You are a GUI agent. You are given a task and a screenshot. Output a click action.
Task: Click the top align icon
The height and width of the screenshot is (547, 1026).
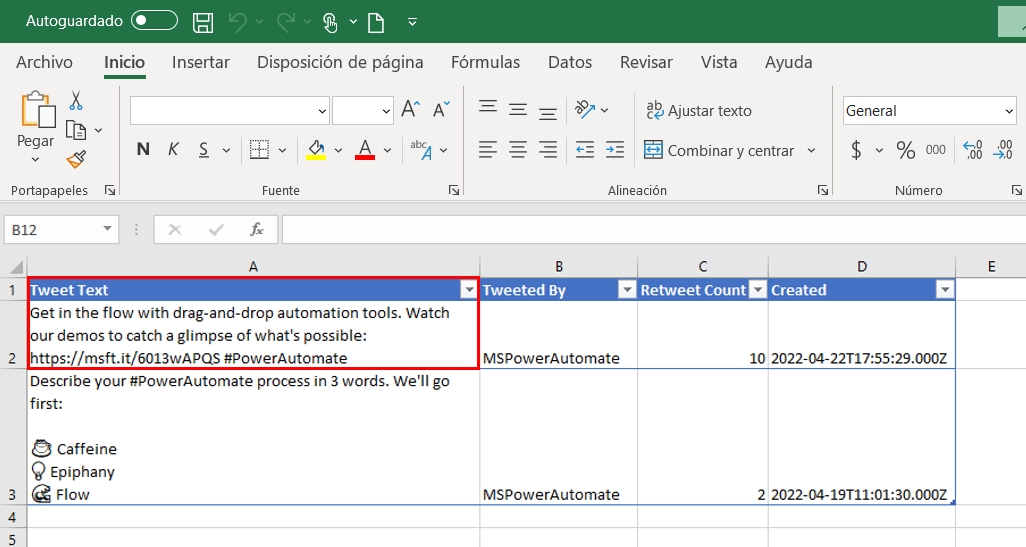(x=487, y=106)
